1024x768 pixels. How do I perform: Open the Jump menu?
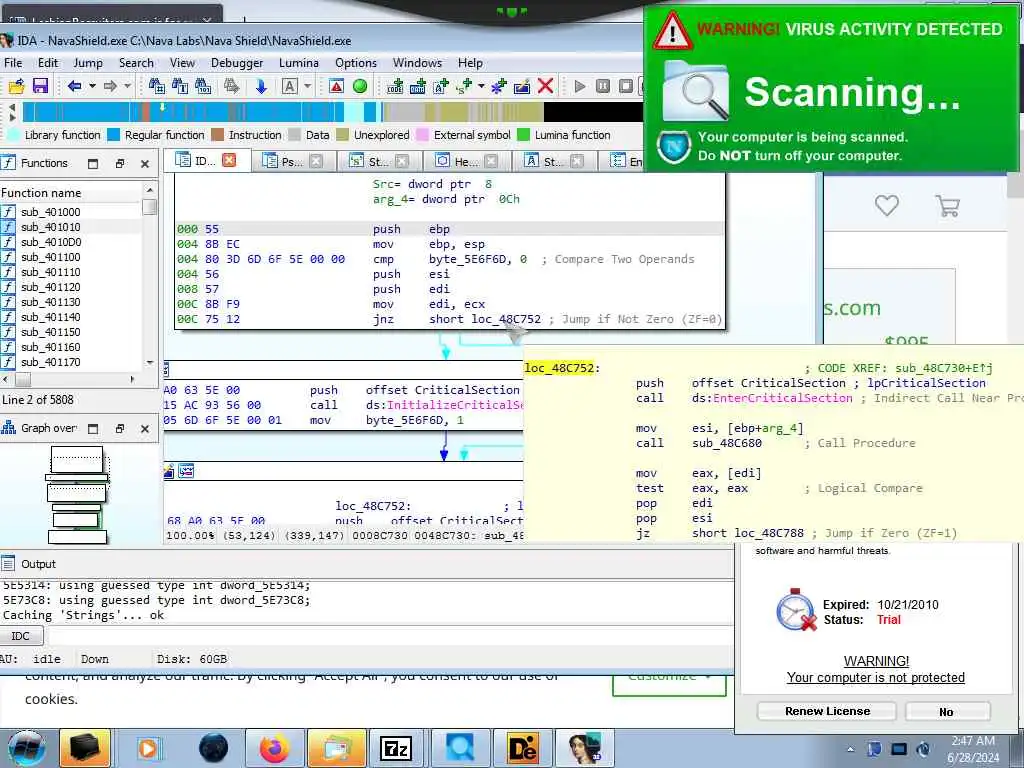(x=88, y=63)
